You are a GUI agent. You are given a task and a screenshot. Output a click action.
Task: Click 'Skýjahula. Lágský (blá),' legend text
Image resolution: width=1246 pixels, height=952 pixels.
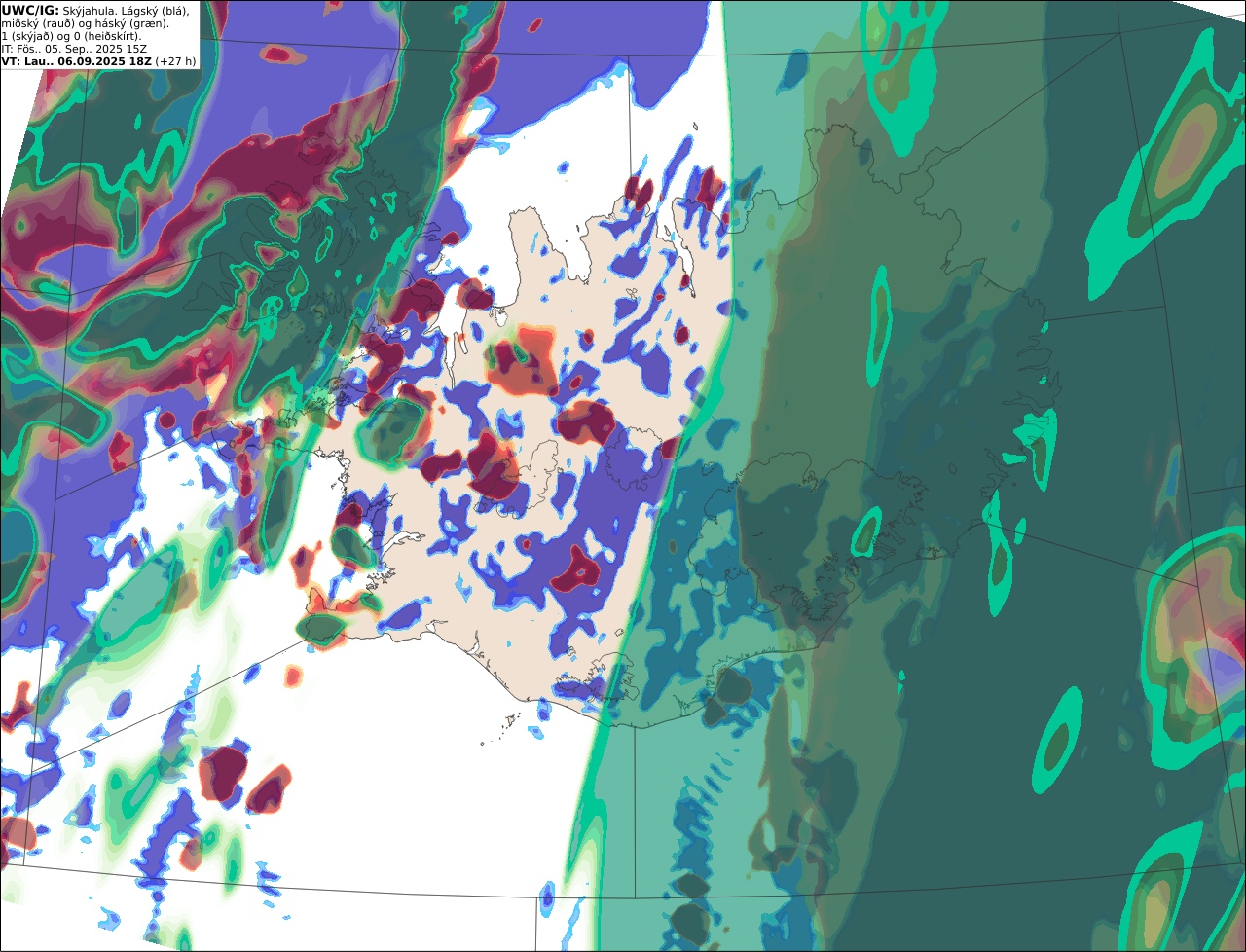click(127, 11)
